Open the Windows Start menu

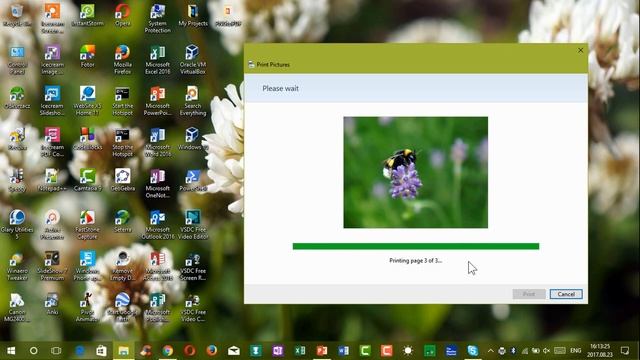click(11, 351)
